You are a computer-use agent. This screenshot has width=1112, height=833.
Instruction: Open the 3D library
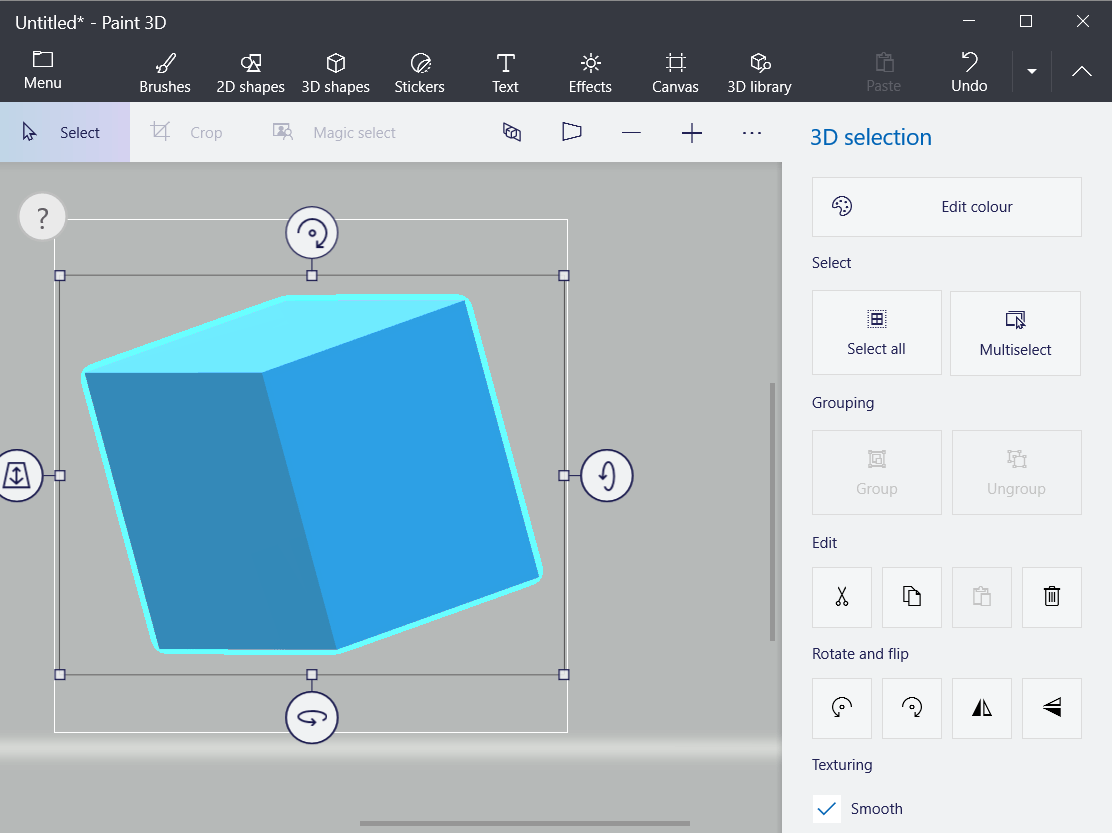click(759, 71)
